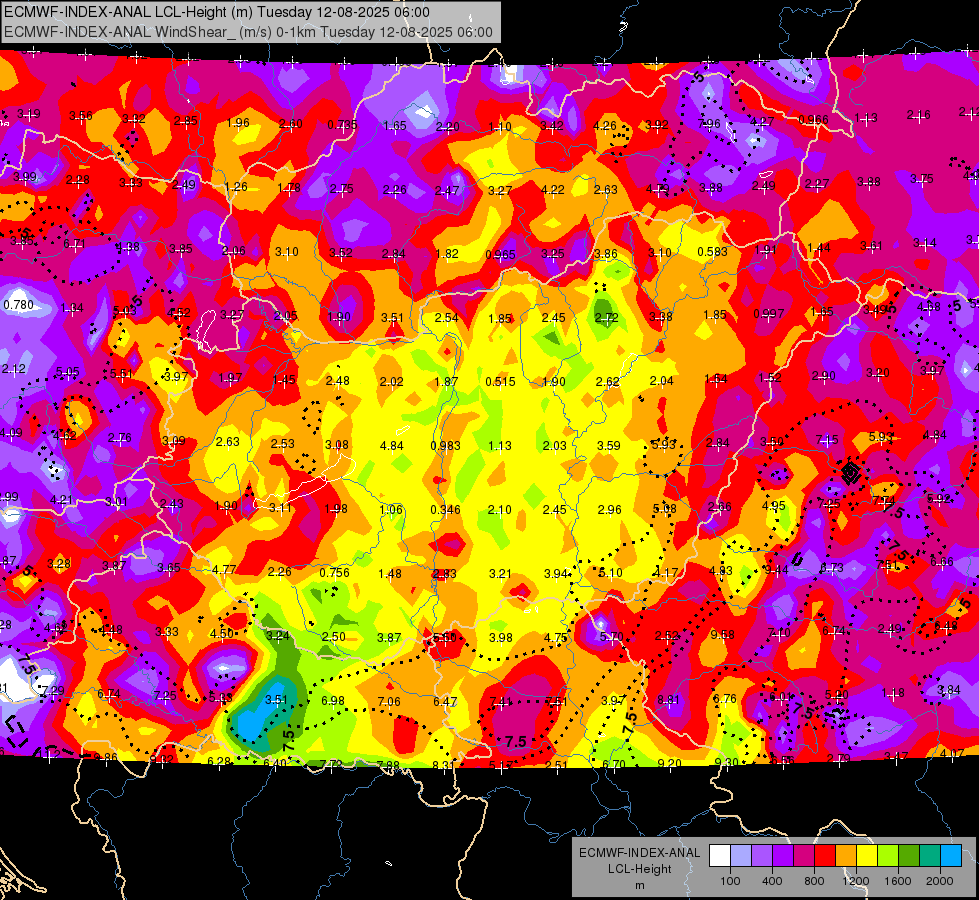979x900 pixels.
Task: Click the wind shear value 9.44
Action: (x=776, y=569)
